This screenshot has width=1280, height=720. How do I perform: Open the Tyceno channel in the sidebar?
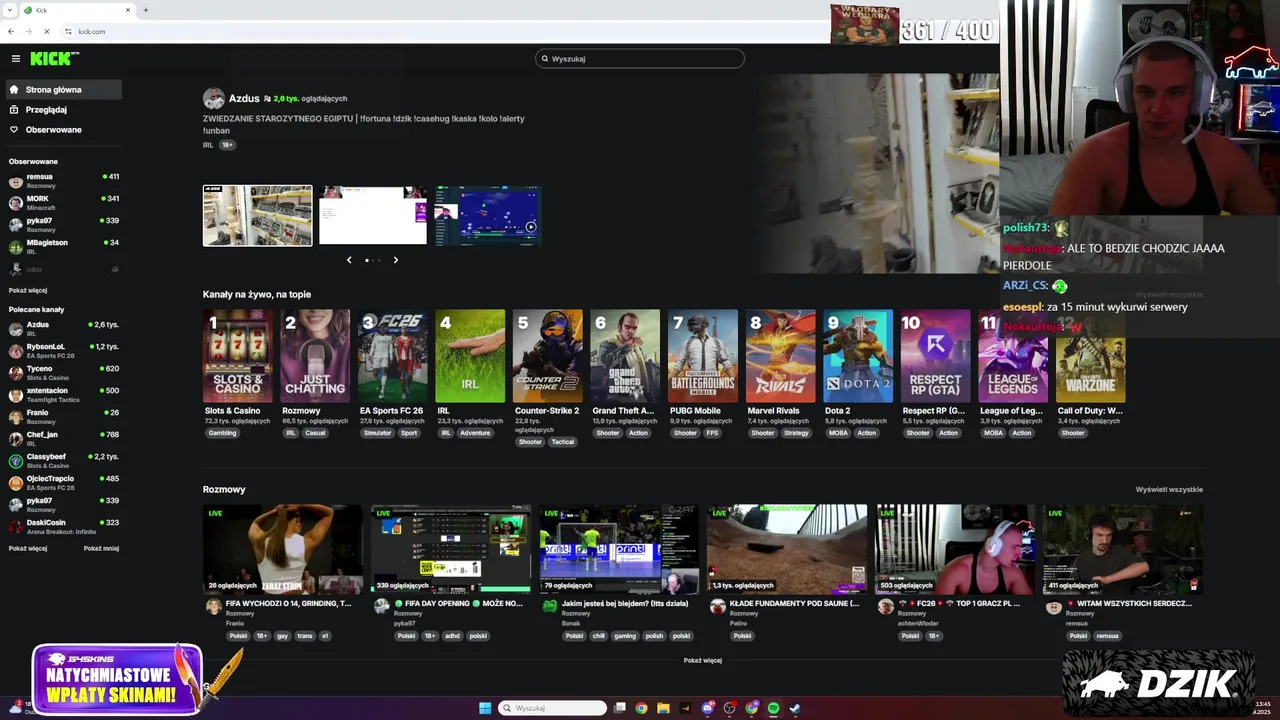40,369
